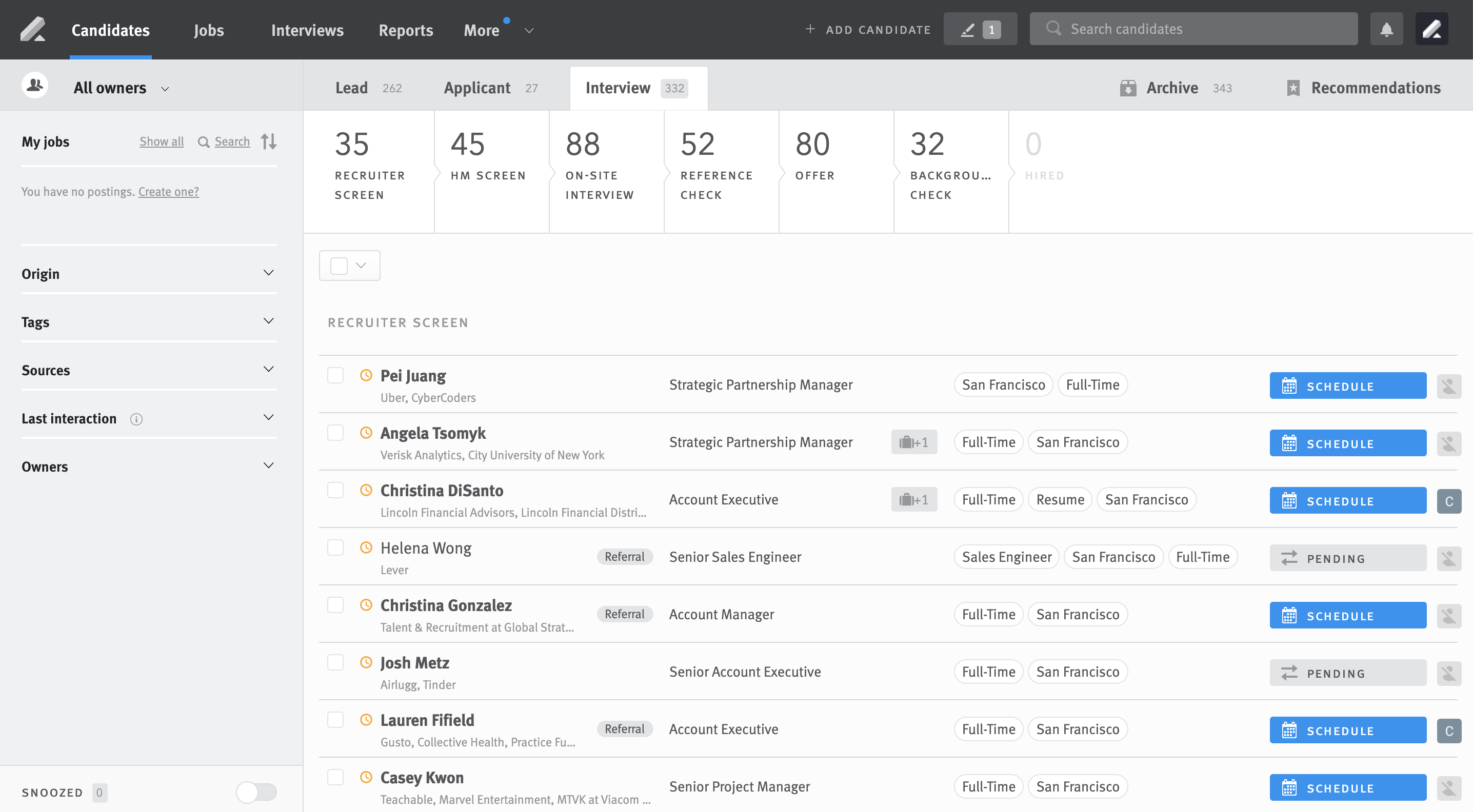Click inside the Search candidates field
Viewport: 1473px width, 812px height.
point(1193,28)
